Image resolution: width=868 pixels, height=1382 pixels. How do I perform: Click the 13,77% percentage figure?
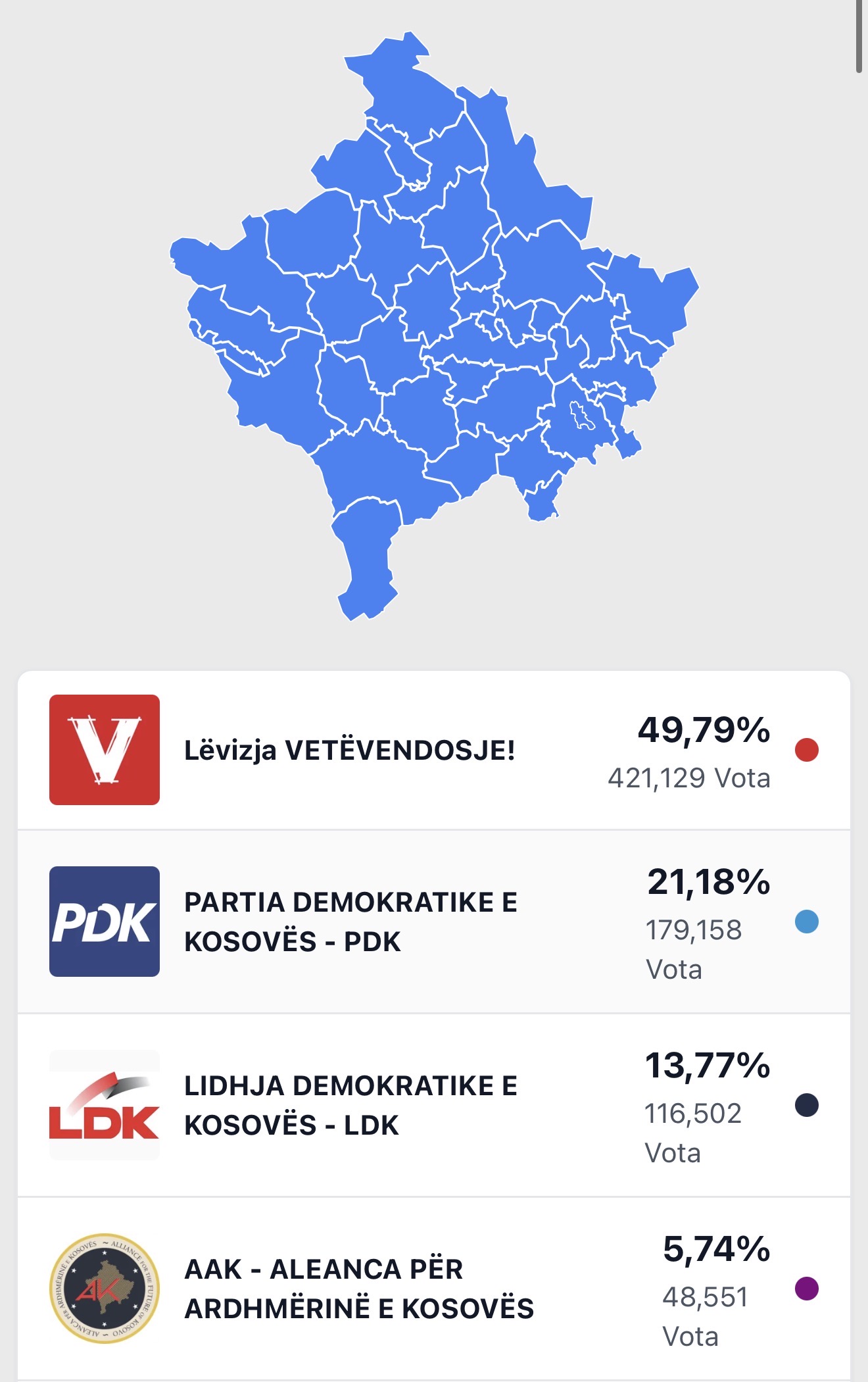pyautogui.click(x=707, y=1066)
